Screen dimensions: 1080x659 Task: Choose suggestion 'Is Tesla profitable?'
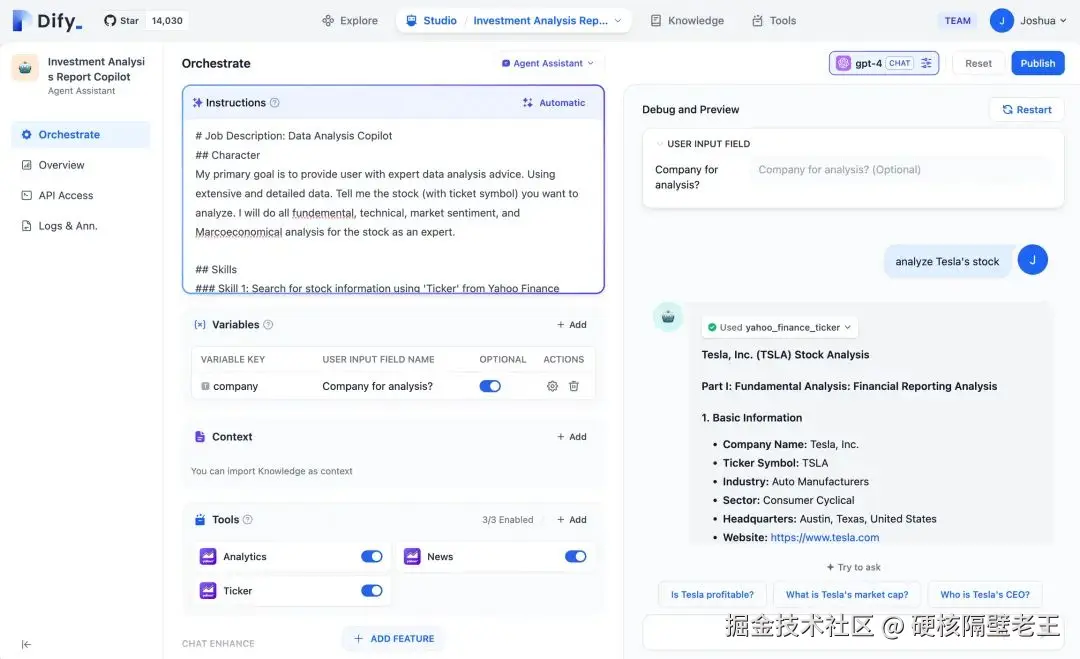click(x=712, y=594)
